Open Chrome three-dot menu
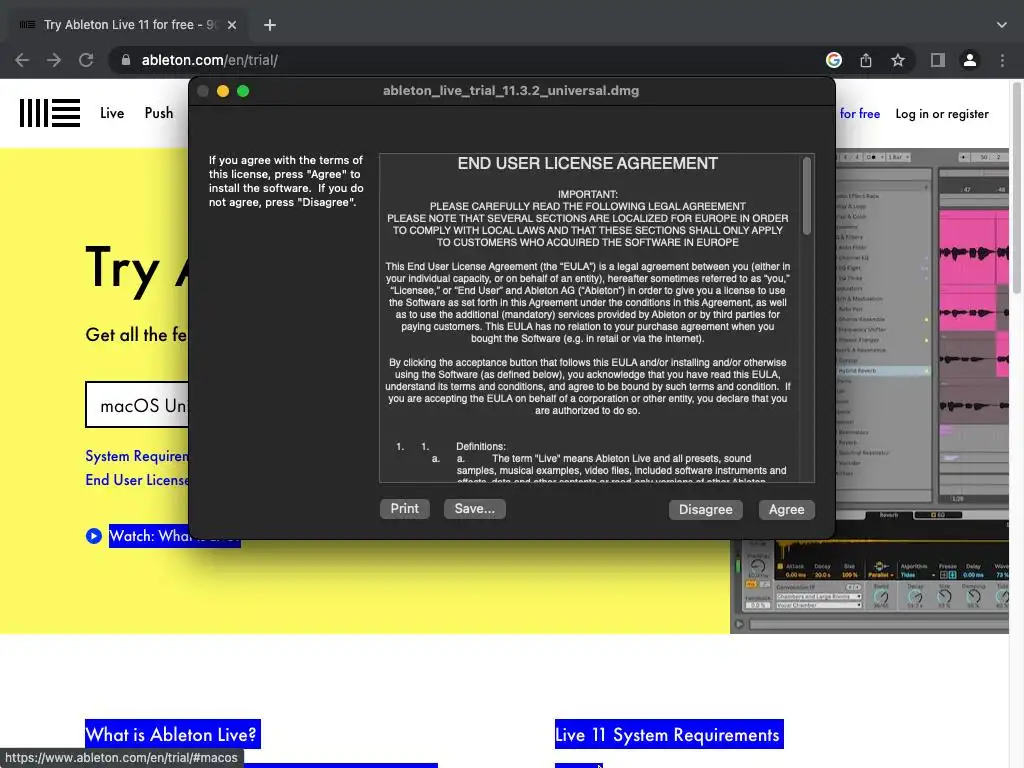 [1002, 60]
